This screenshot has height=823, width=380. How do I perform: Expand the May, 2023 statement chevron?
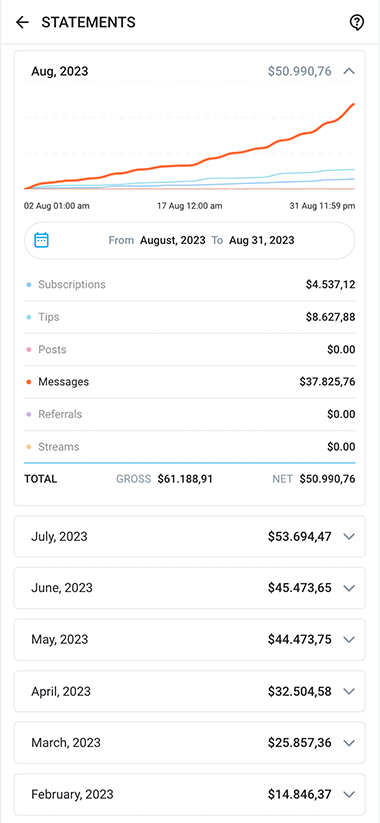(x=349, y=639)
